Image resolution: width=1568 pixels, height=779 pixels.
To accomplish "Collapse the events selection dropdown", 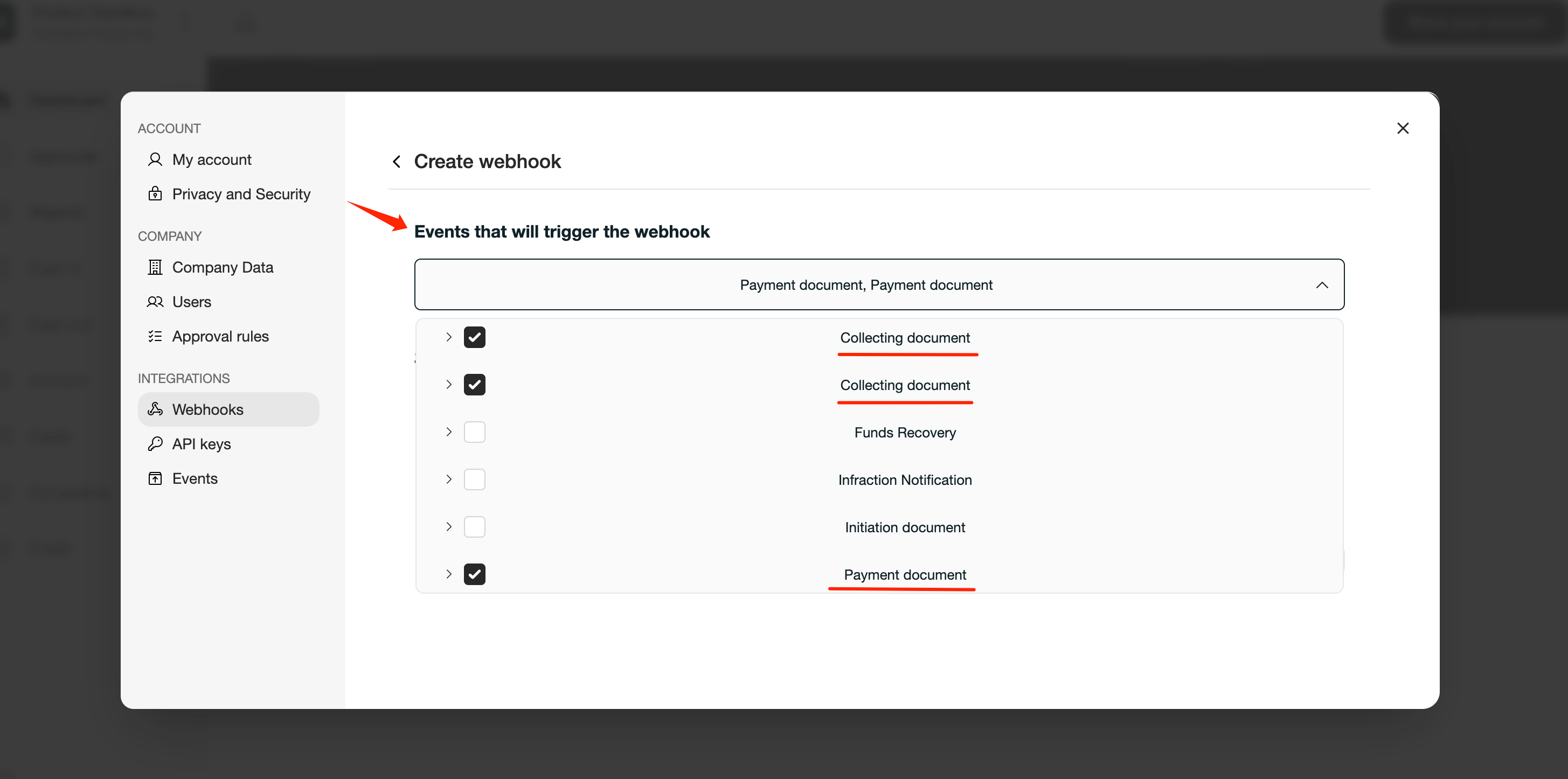I will coord(1321,285).
